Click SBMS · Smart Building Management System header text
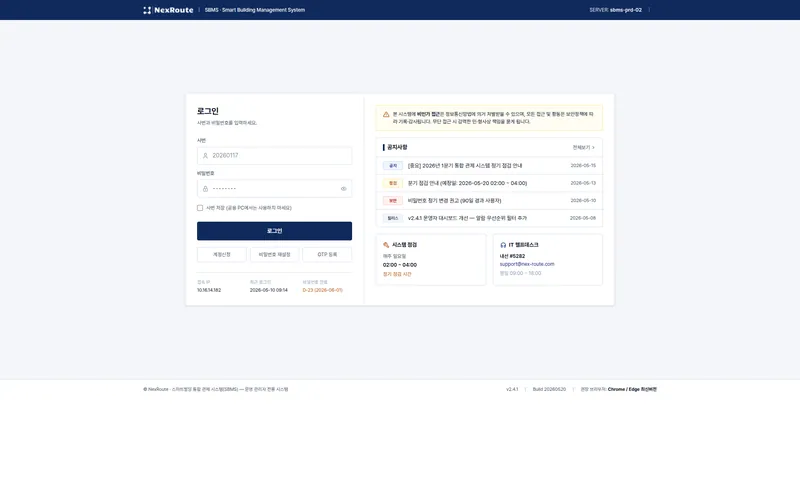 click(255, 10)
